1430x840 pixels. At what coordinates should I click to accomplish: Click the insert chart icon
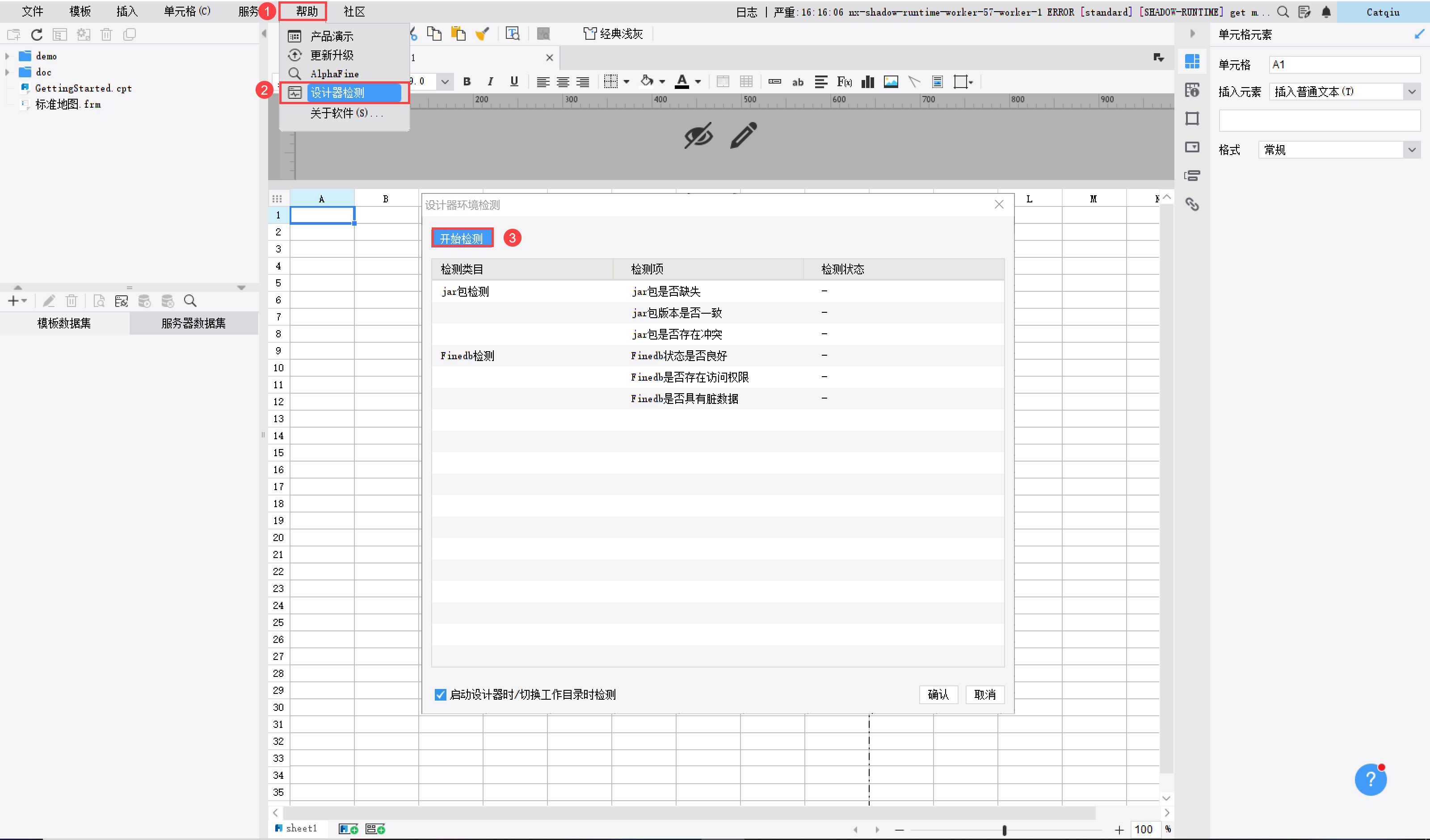867,82
